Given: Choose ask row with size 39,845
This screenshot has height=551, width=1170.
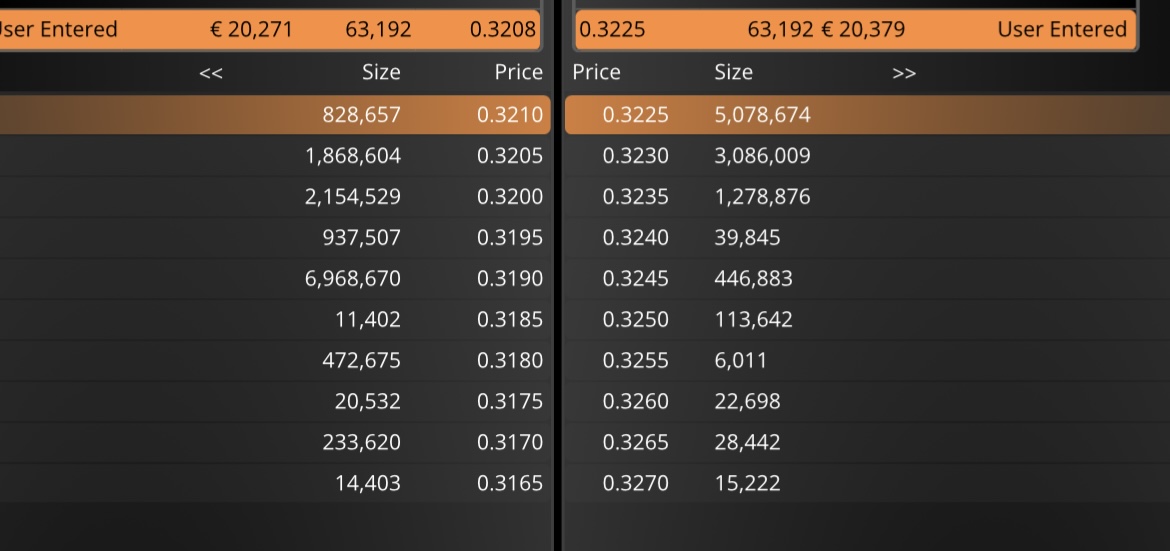Looking at the screenshot, I should (867, 237).
